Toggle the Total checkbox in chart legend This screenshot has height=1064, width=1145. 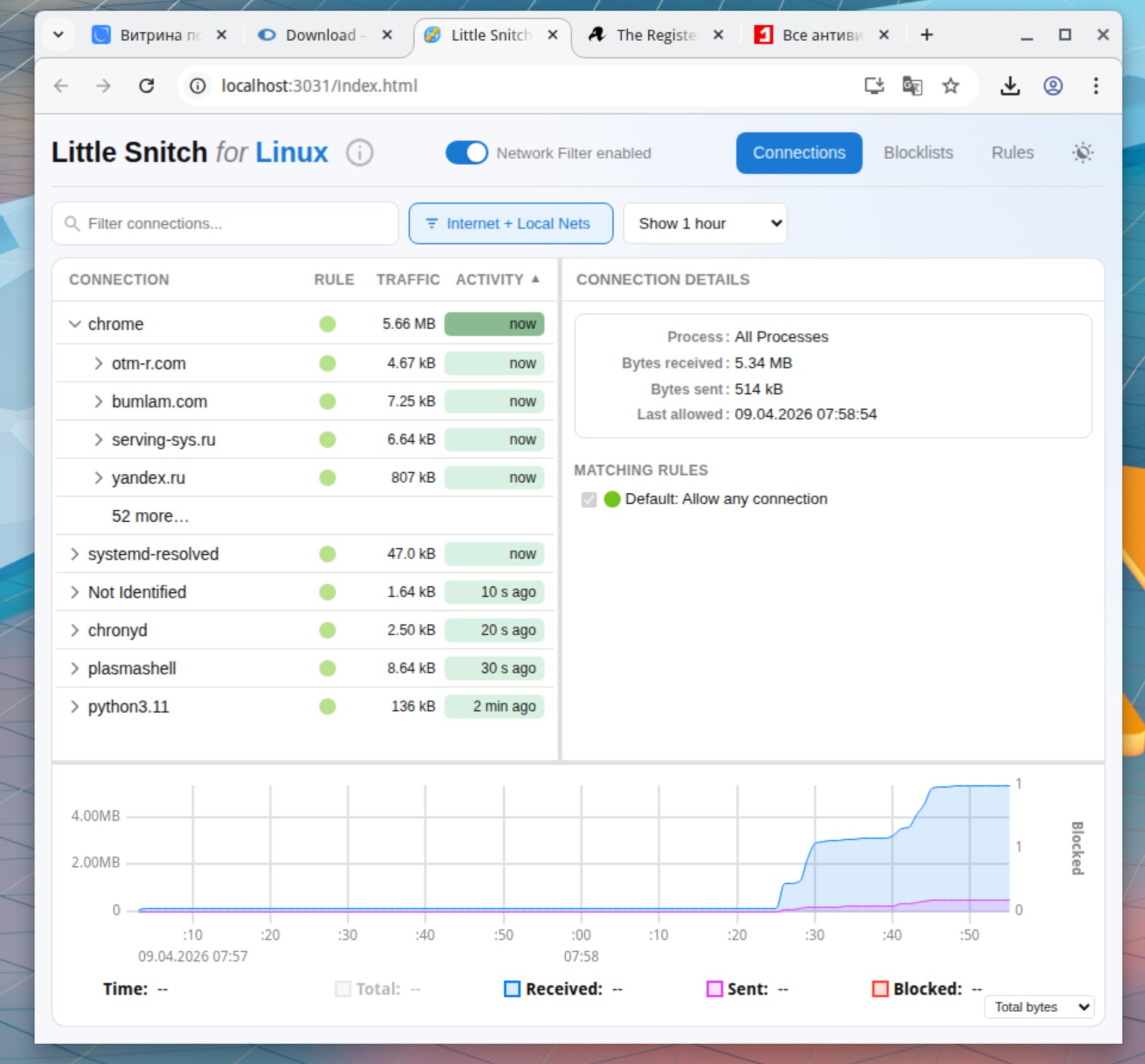[x=343, y=989]
